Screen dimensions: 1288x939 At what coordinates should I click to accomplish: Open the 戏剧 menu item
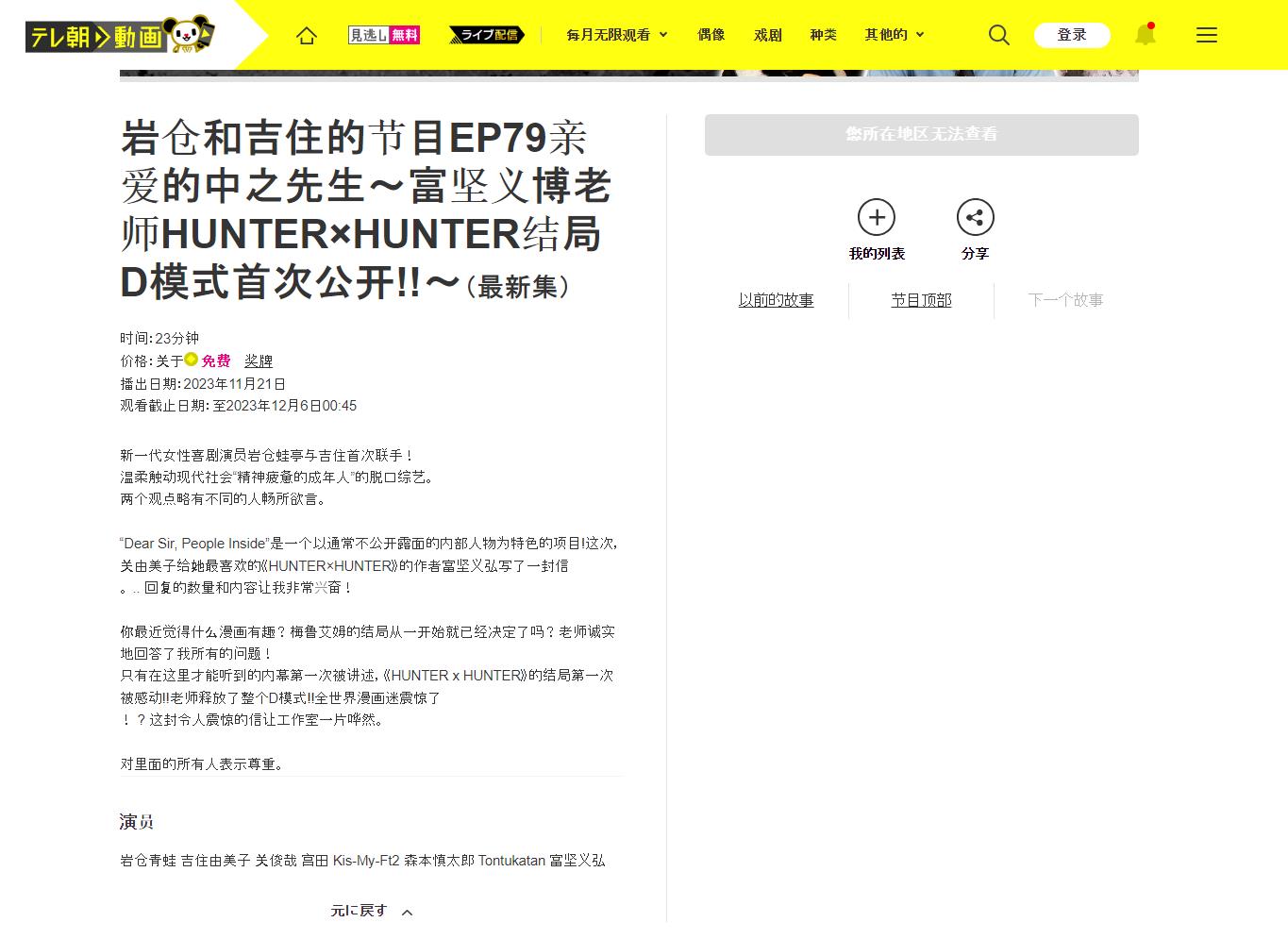pos(768,35)
